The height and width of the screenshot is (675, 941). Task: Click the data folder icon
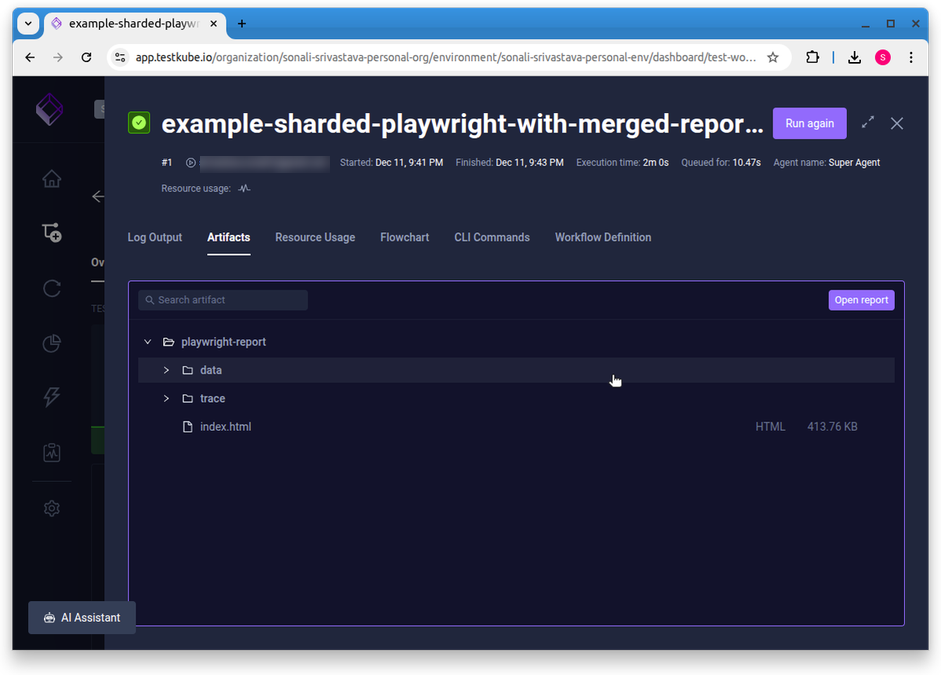[188, 370]
